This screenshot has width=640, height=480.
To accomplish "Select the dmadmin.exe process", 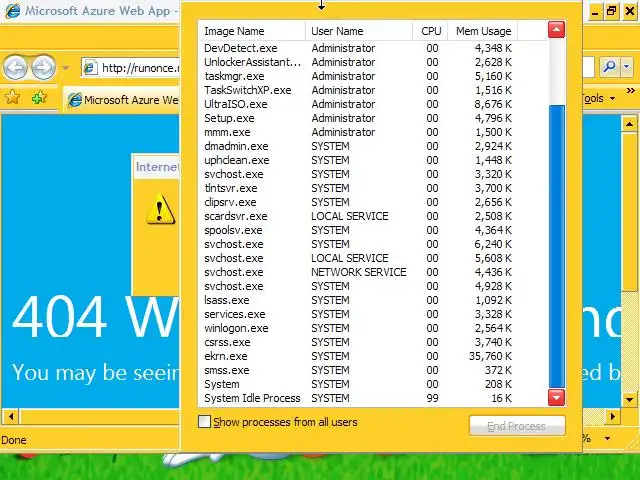I will pyautogui.click(x=358, y=146).
